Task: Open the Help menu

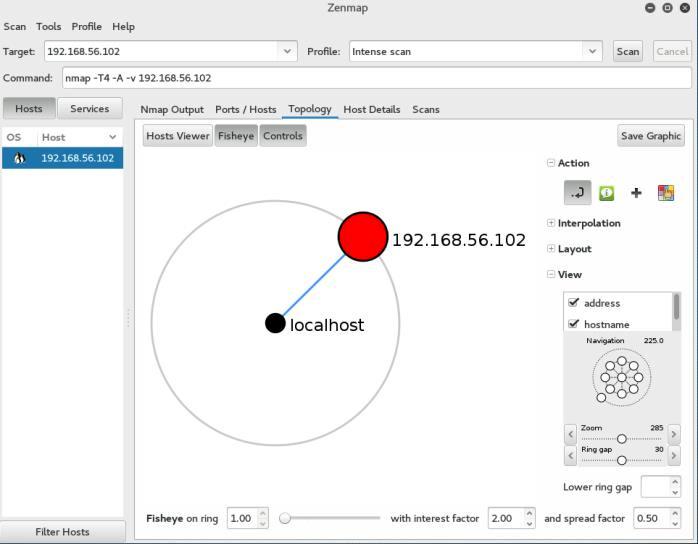Action: click(x=123, y=27)
